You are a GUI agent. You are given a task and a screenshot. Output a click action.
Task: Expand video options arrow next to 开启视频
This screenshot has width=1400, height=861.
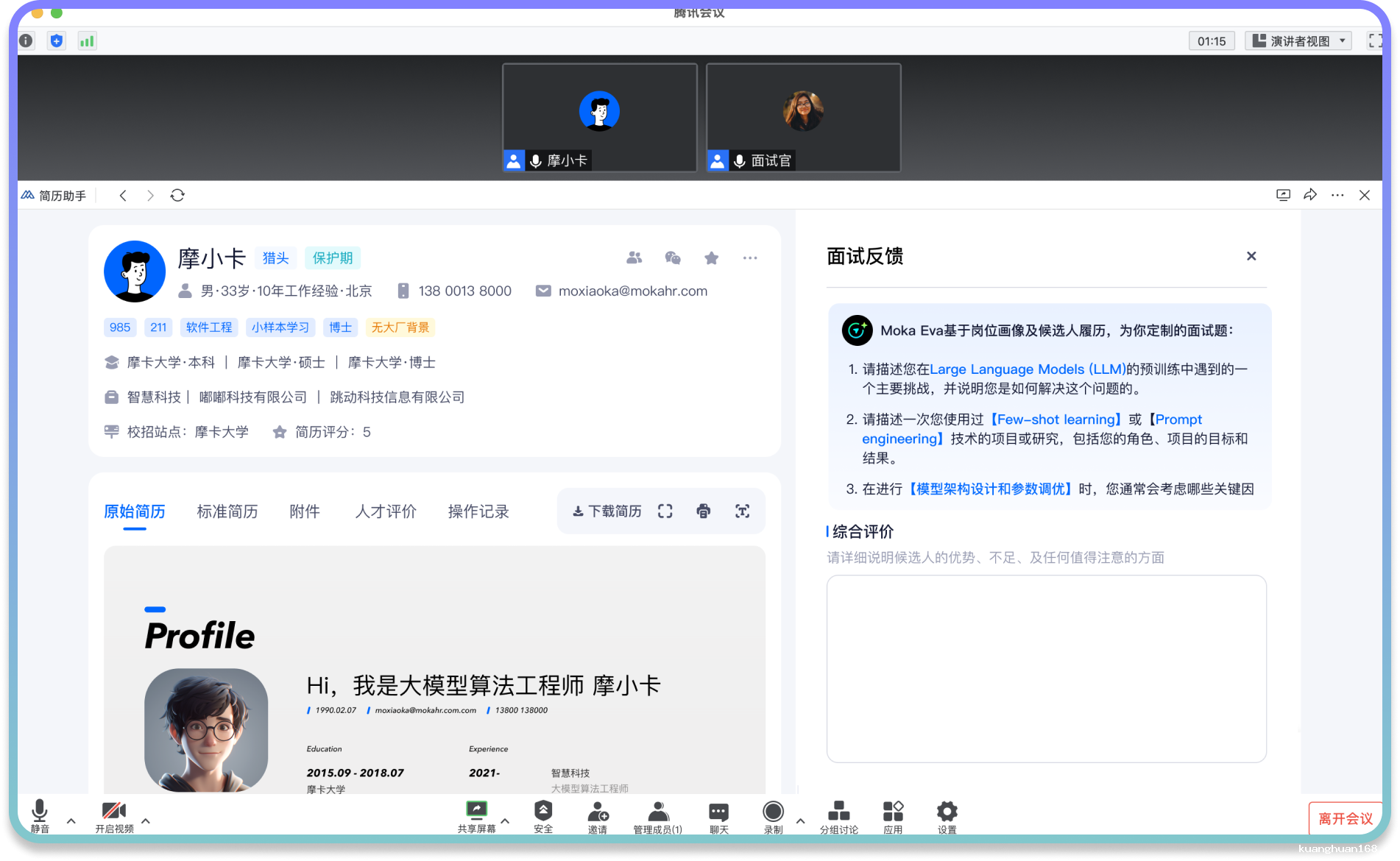(146, 821)
